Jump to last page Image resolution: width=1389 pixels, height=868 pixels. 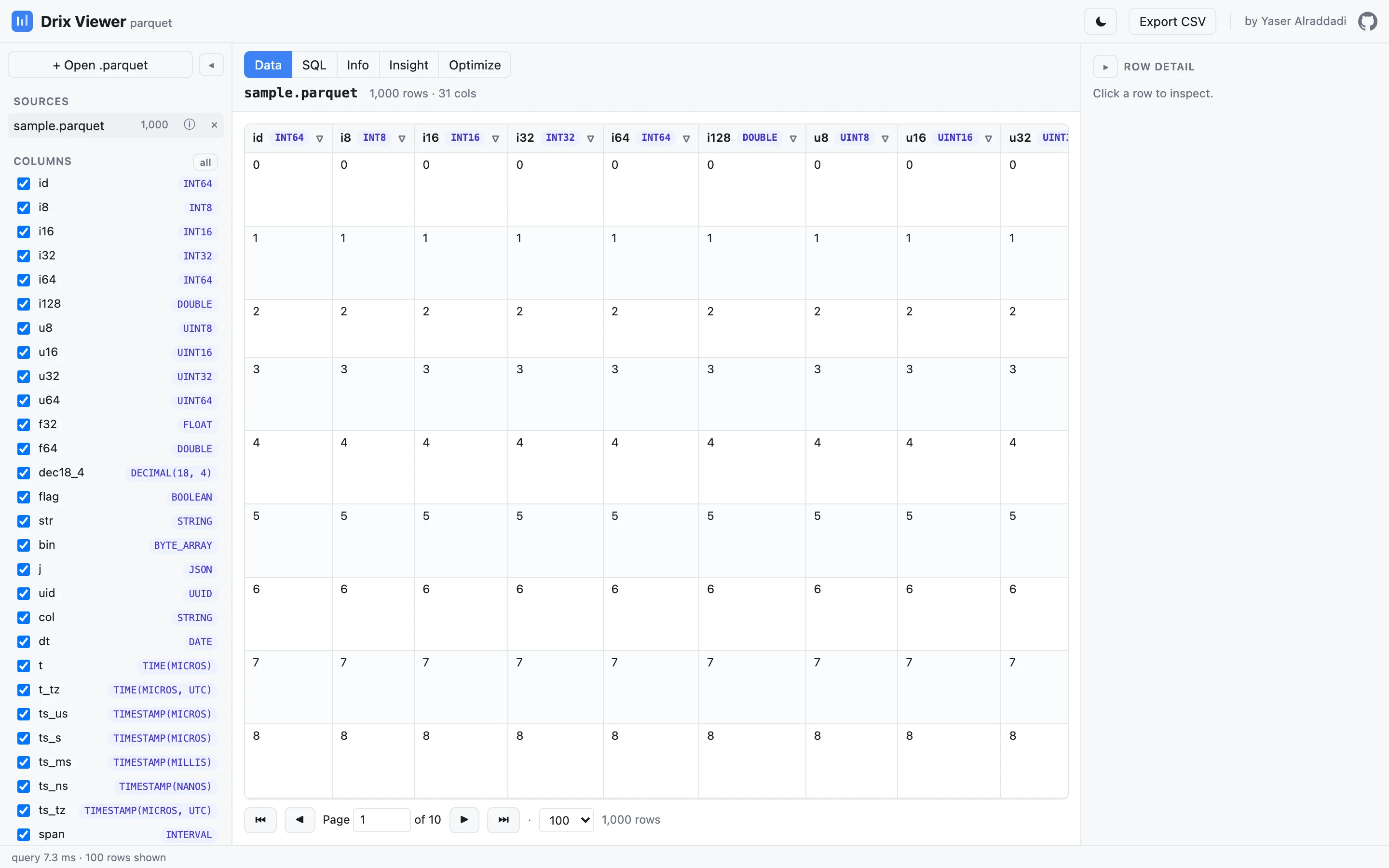[504, 820]
